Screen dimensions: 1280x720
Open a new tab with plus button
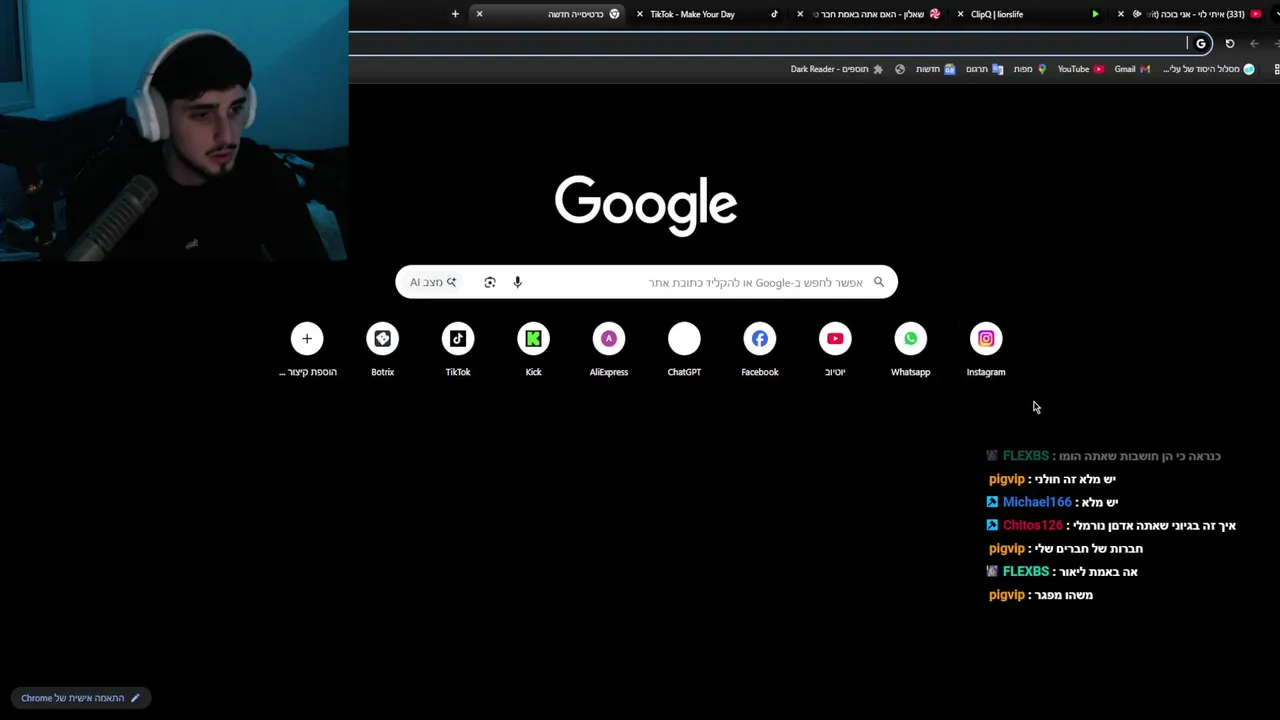coord(455,14)
